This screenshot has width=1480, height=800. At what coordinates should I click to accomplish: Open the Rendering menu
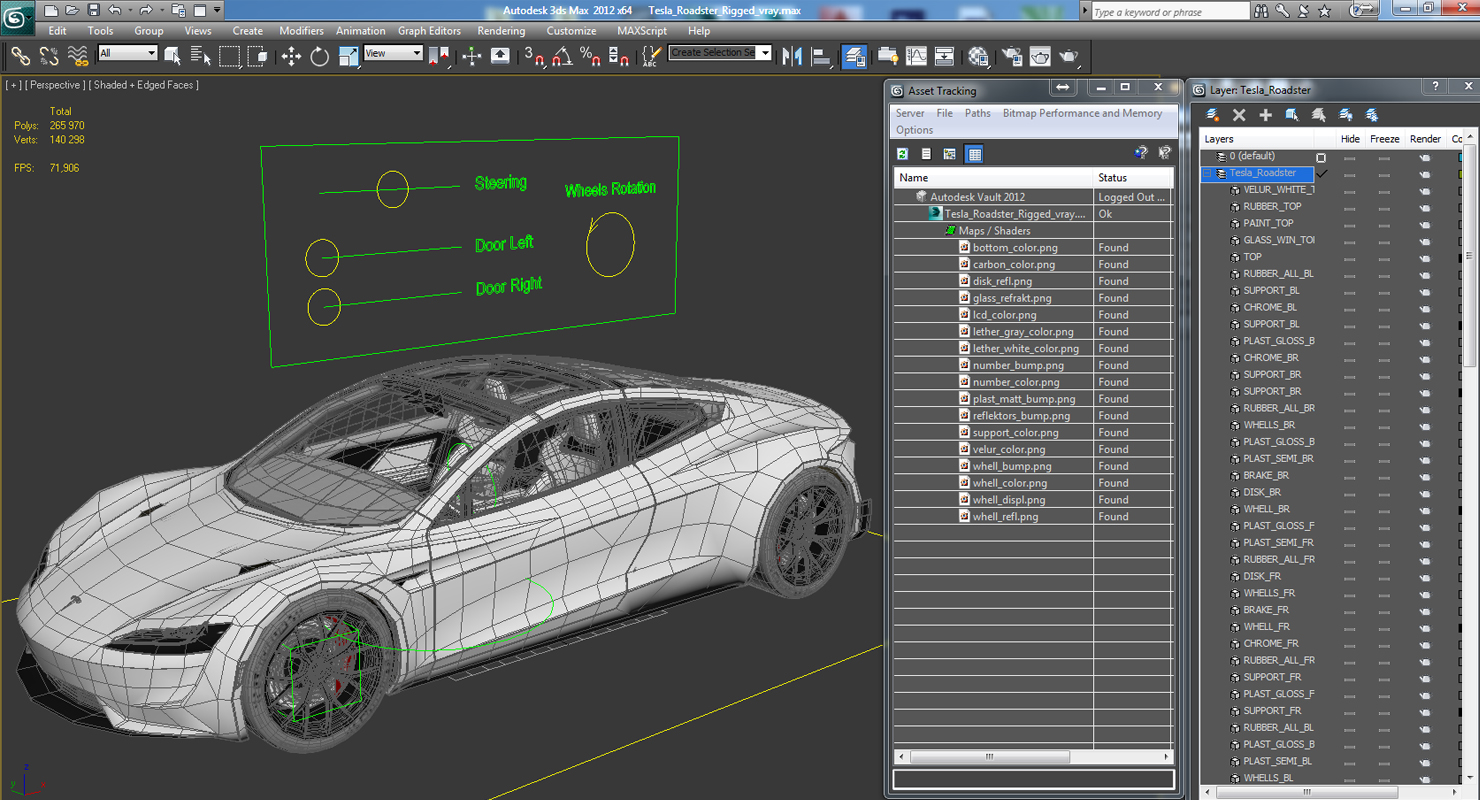coord(501,31)
